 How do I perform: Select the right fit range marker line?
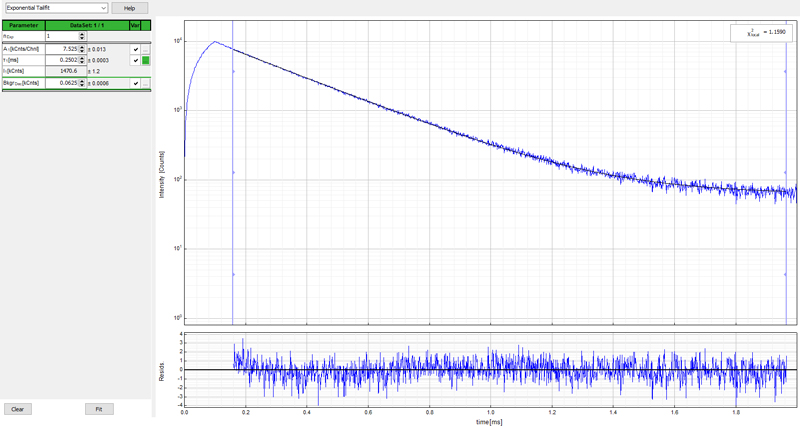coord(786,200)
